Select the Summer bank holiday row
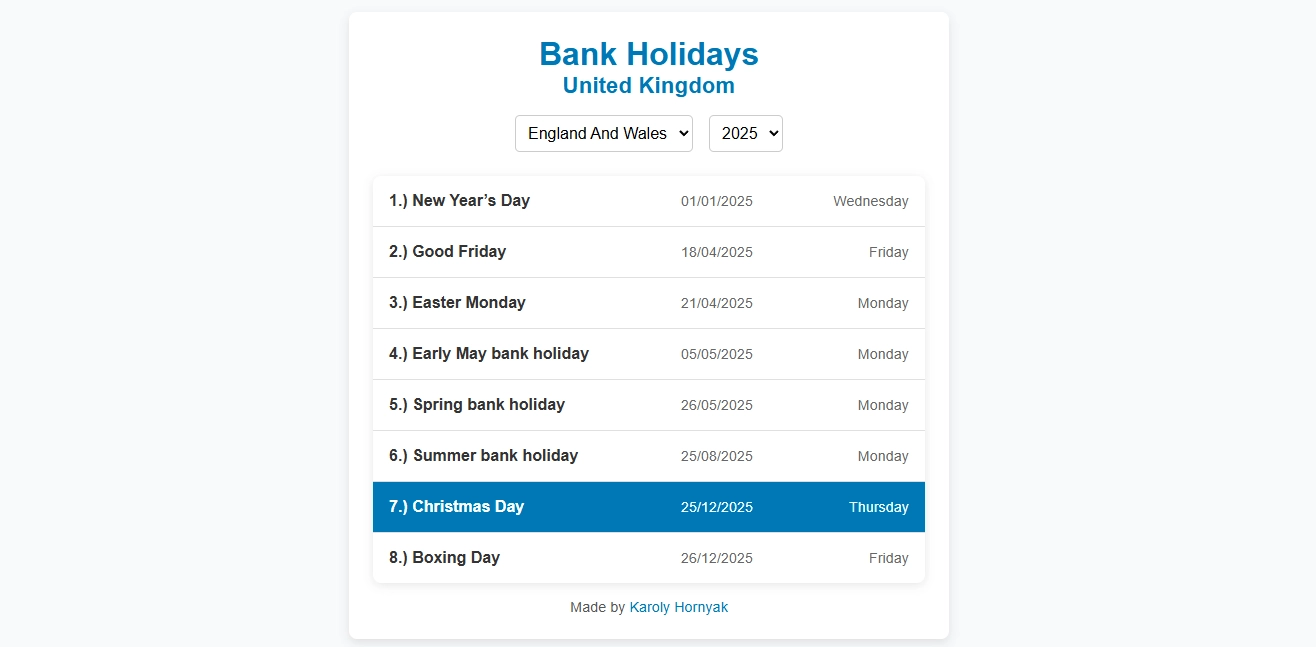 point(648,455)
